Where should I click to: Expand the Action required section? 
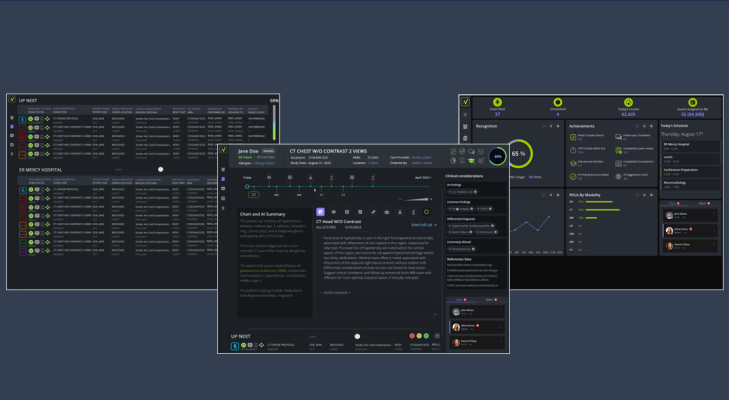[x=337, y=293]
